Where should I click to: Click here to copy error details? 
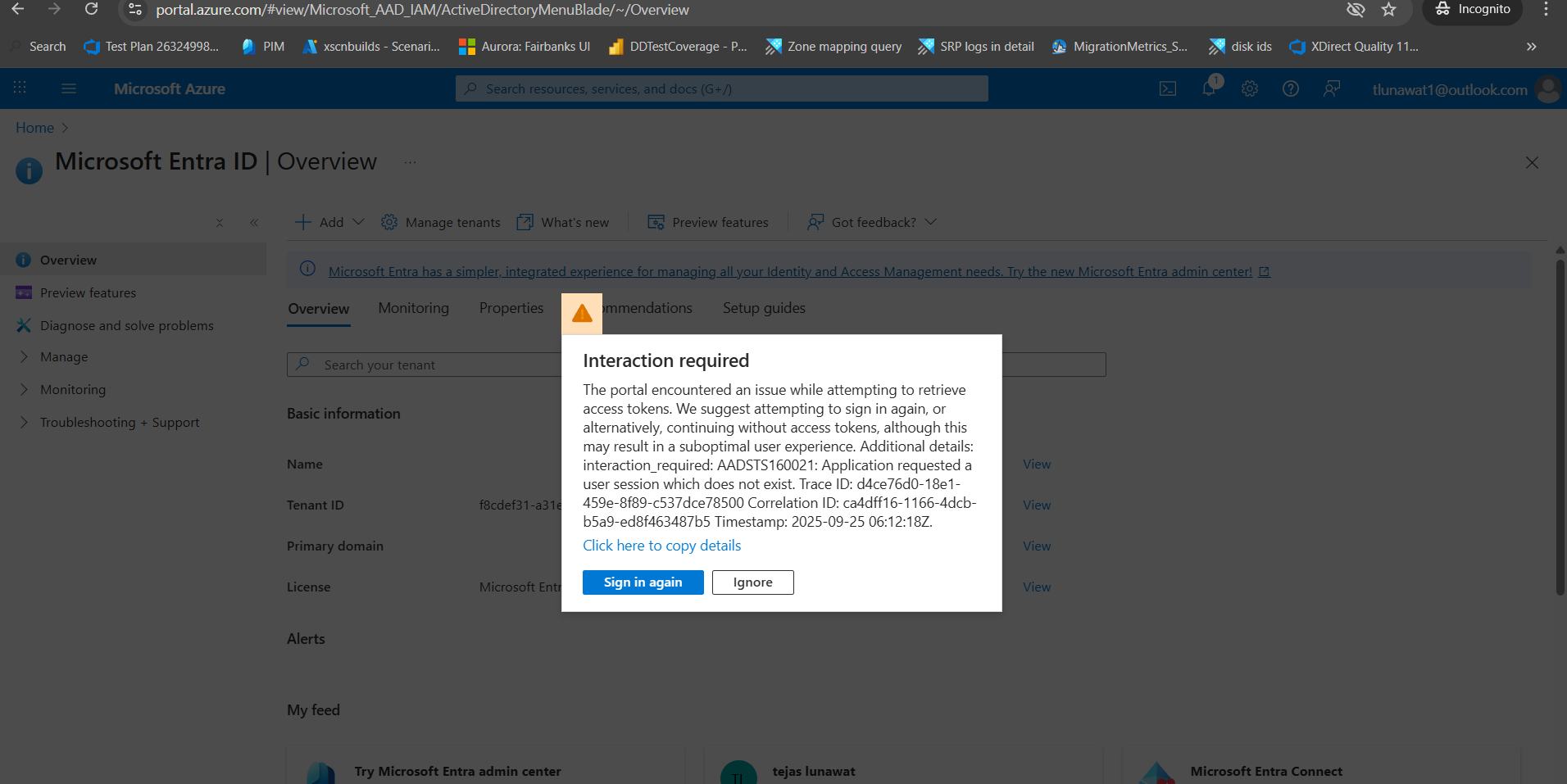coord(662,546)
